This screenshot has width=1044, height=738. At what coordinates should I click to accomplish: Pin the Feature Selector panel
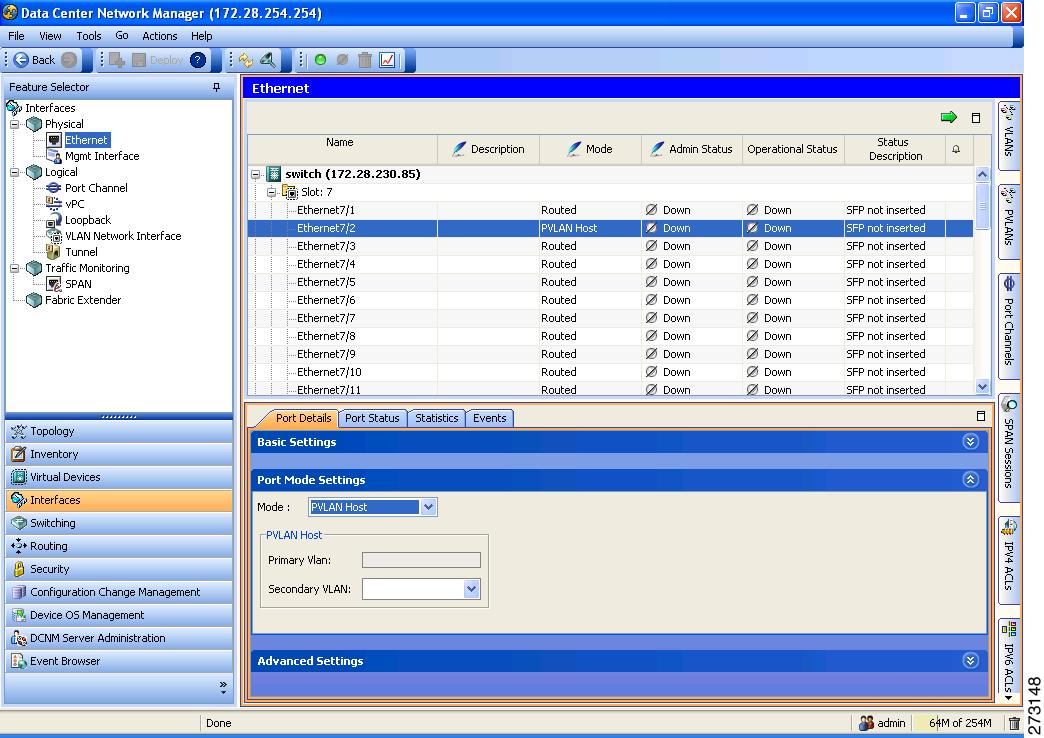[216, 87]
